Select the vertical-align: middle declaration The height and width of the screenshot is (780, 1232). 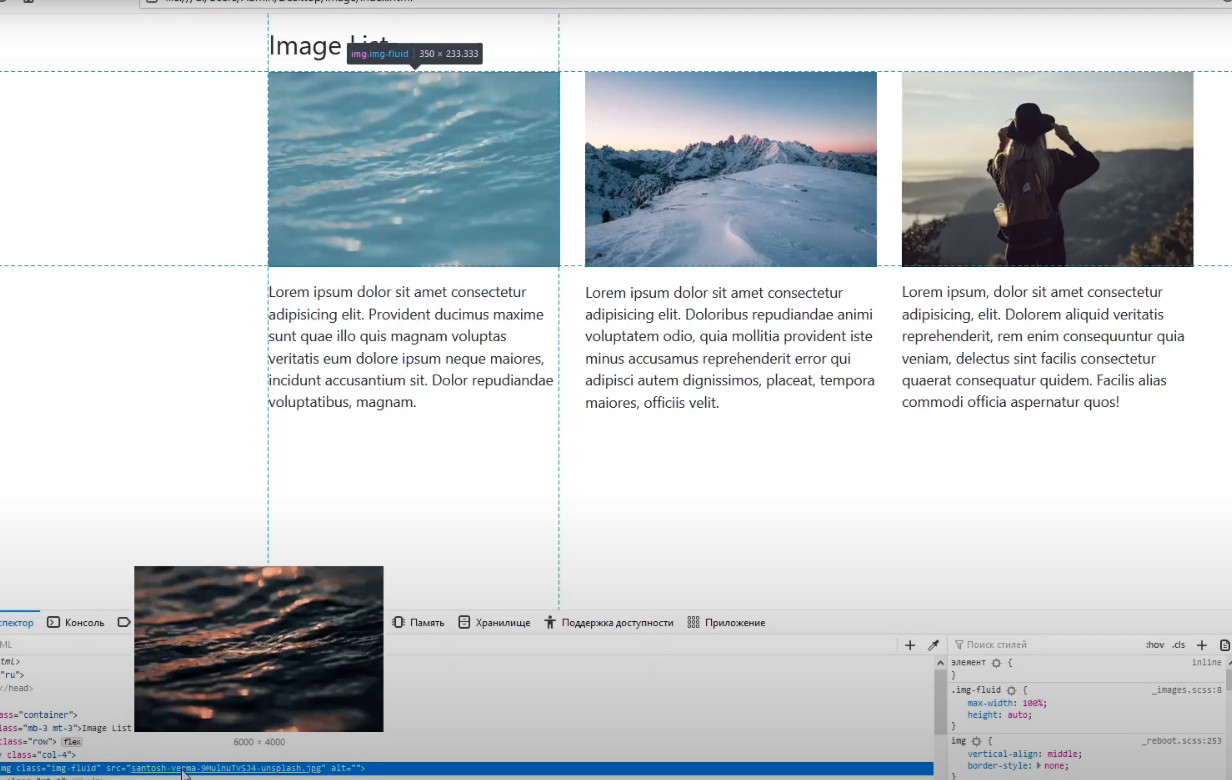coord(1025,754)
